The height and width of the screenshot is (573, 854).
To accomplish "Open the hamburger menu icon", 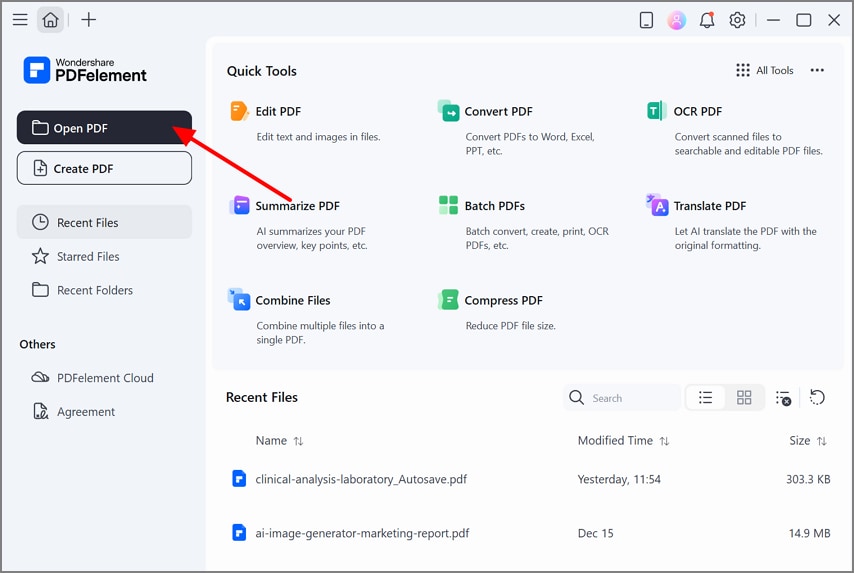I will coord(19,20).
